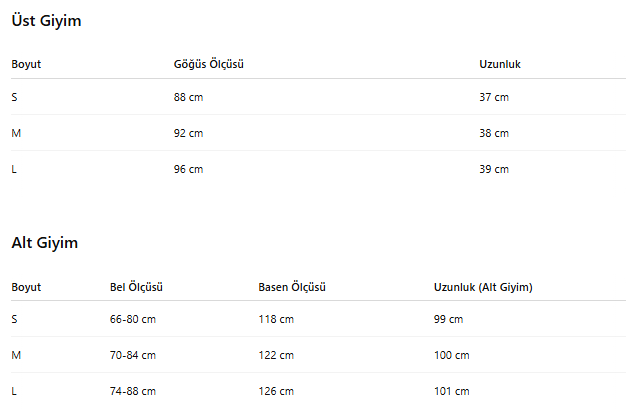Click the 66-80 cm waist value

point(133,320)
